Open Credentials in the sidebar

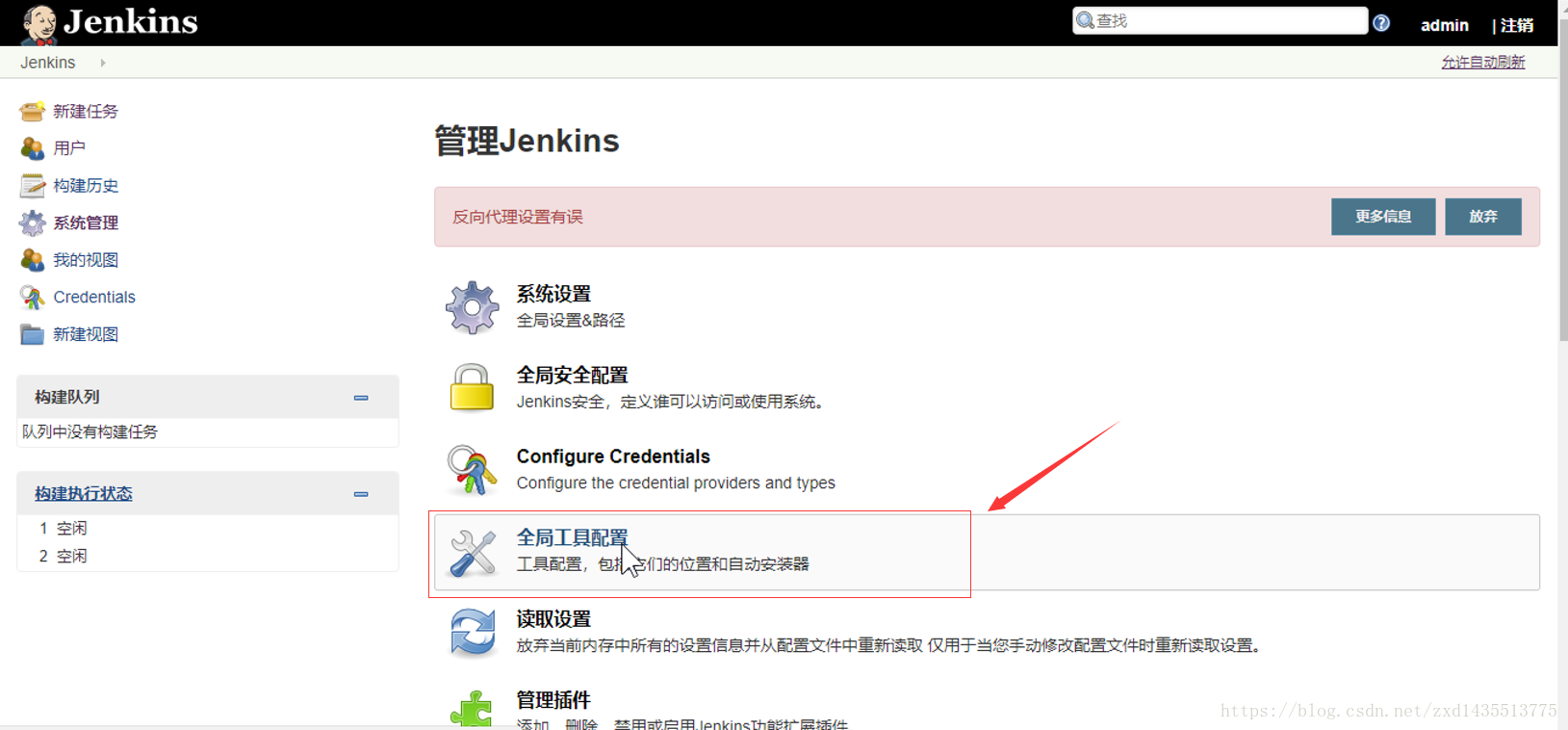[x=94, y=297]
